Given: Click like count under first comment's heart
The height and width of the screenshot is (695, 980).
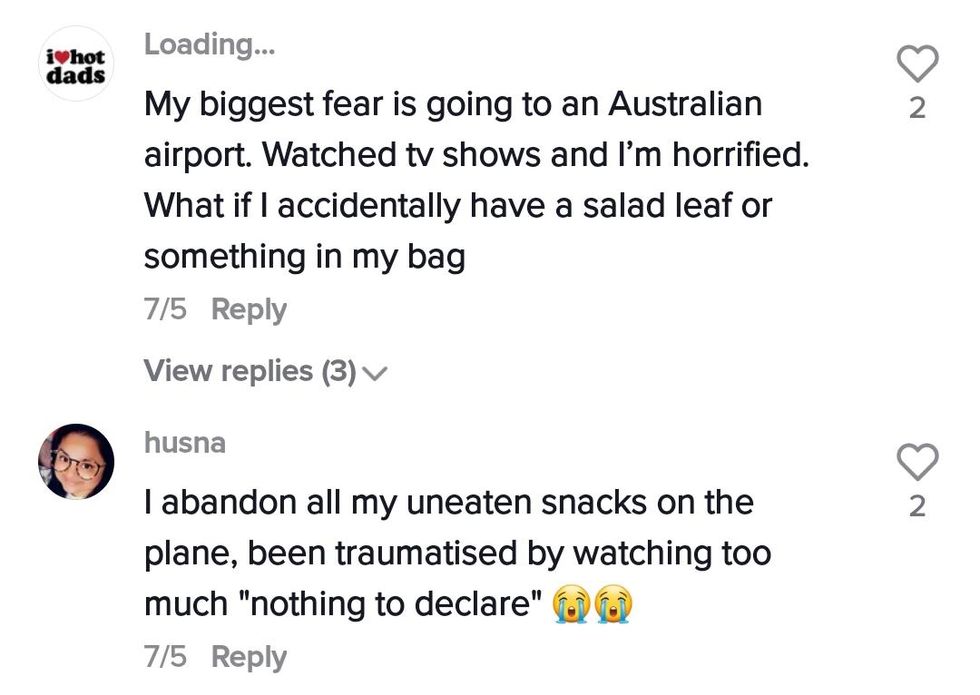Looking at the screenshot, I should (917, 108).
